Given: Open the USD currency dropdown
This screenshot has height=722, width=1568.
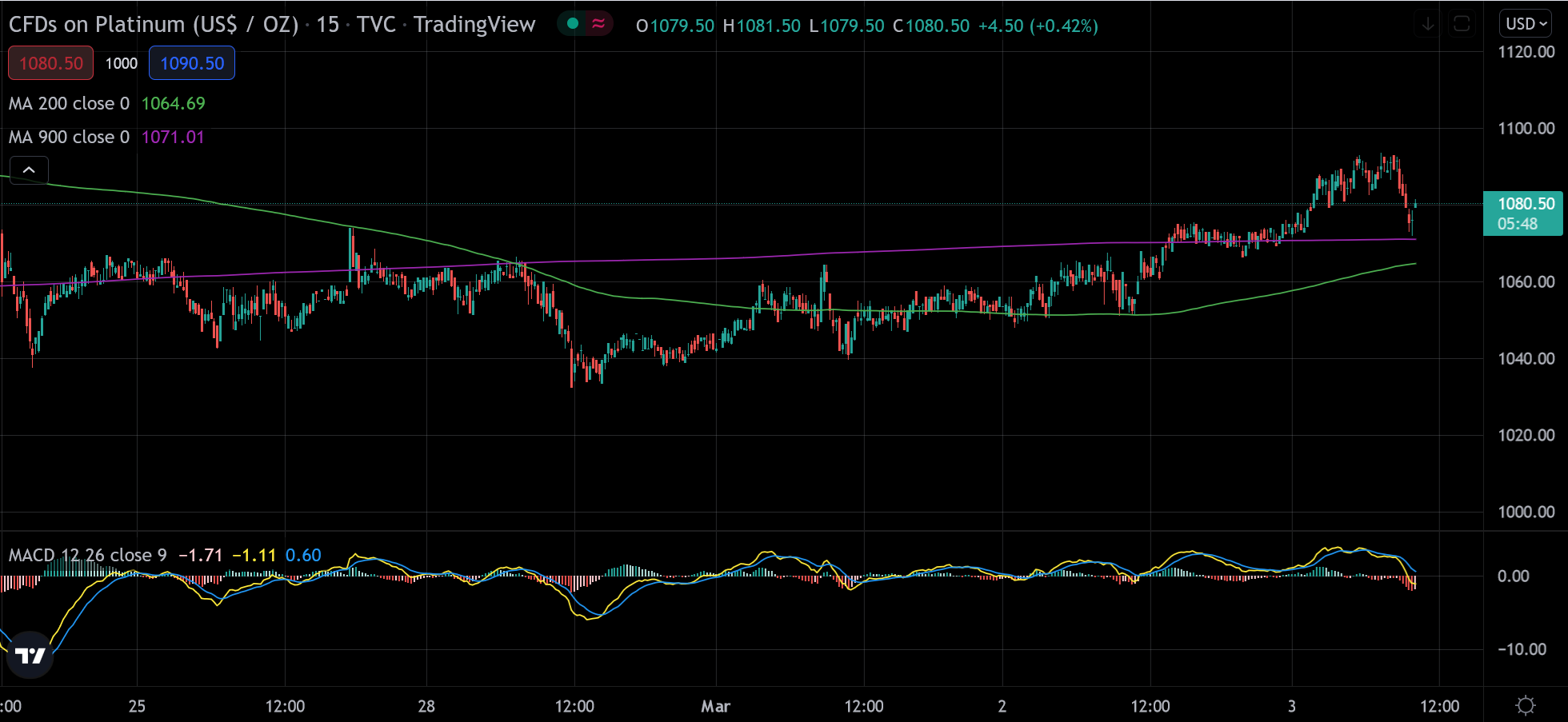Looking at the screenshot, I should pos(1526,24).
